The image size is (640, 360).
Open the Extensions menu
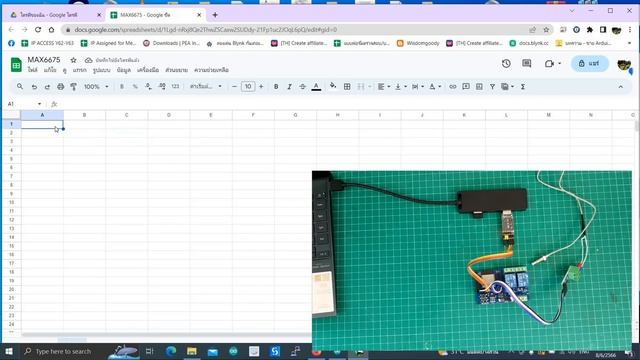click(176, 70)
